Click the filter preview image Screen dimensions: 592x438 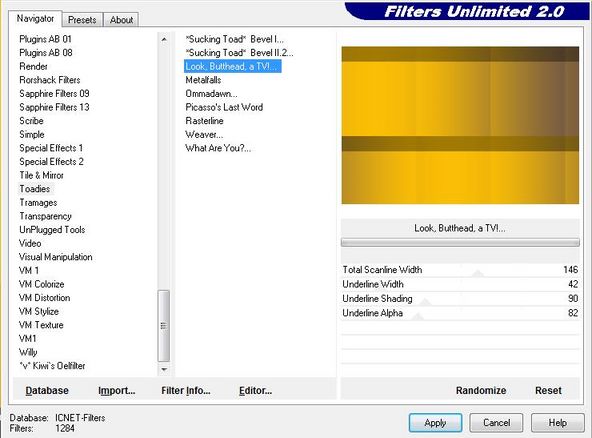coord(460,125)
